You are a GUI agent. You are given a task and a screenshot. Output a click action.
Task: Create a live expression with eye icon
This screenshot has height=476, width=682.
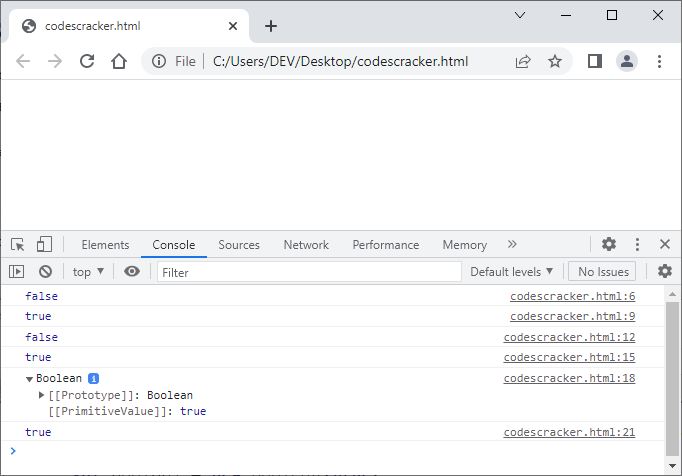click(x=132, y=272)
